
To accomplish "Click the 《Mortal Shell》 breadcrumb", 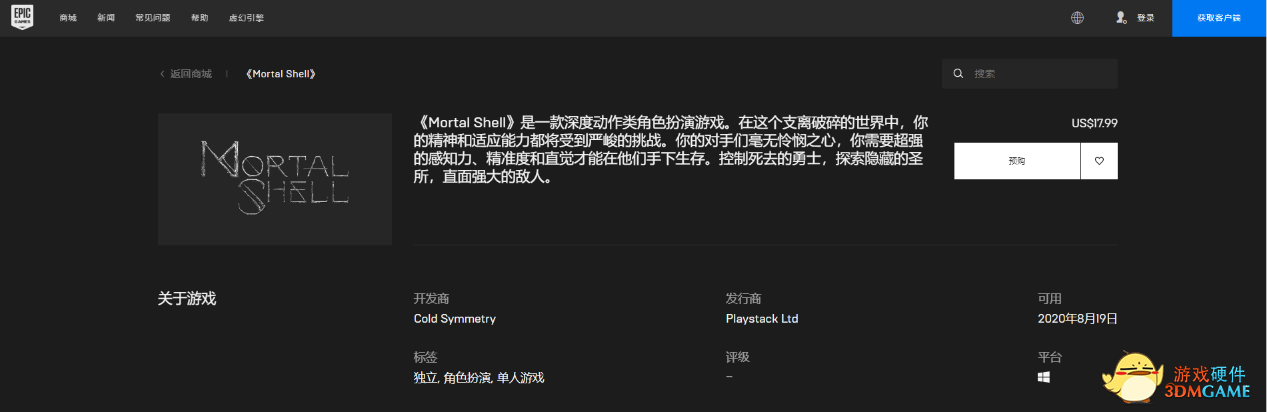I will [281, 74].
